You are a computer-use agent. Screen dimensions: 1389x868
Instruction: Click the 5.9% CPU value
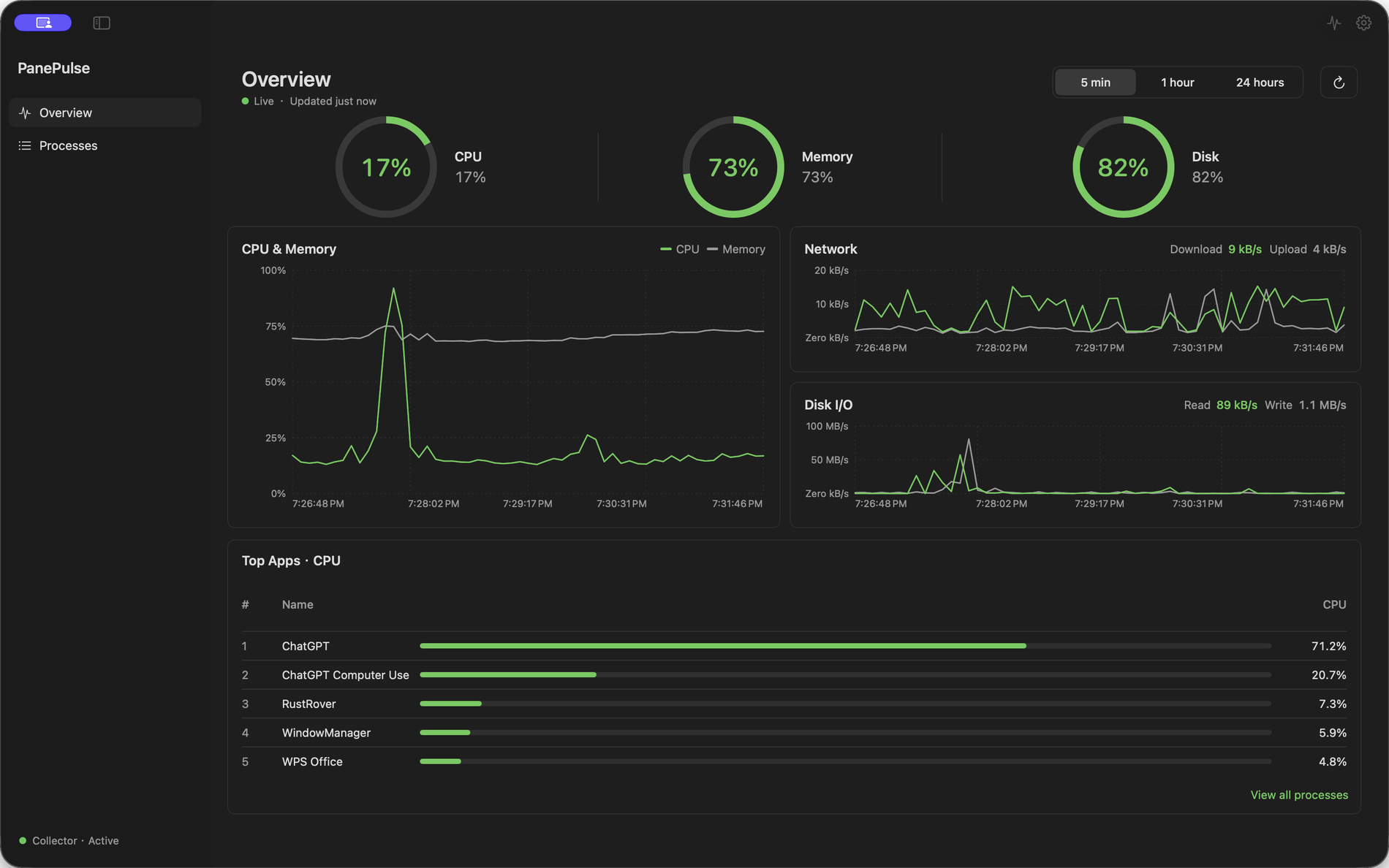pyautogui.click(x=1332, y=733)
